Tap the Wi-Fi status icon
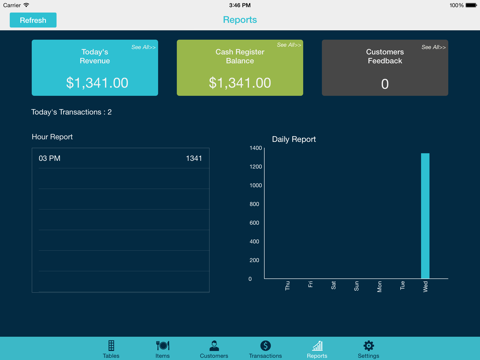Viewport: 480px width, 360px height. pyautogui.click(x=26, y=5)
